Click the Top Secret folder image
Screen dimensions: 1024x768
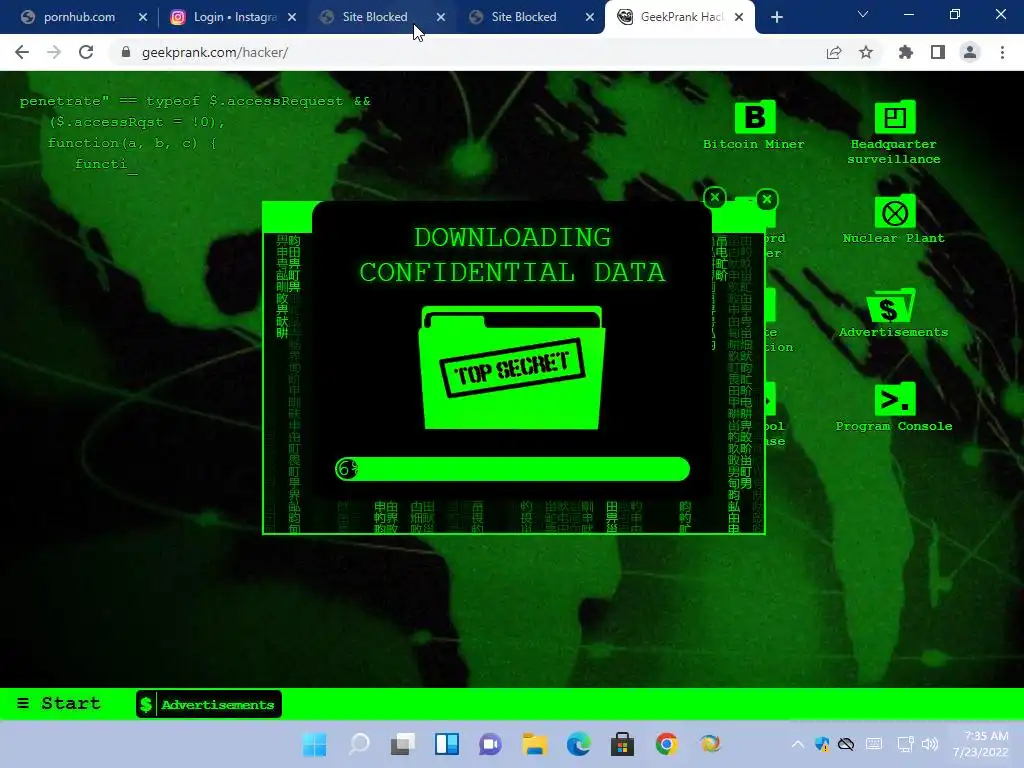point(511,367)
